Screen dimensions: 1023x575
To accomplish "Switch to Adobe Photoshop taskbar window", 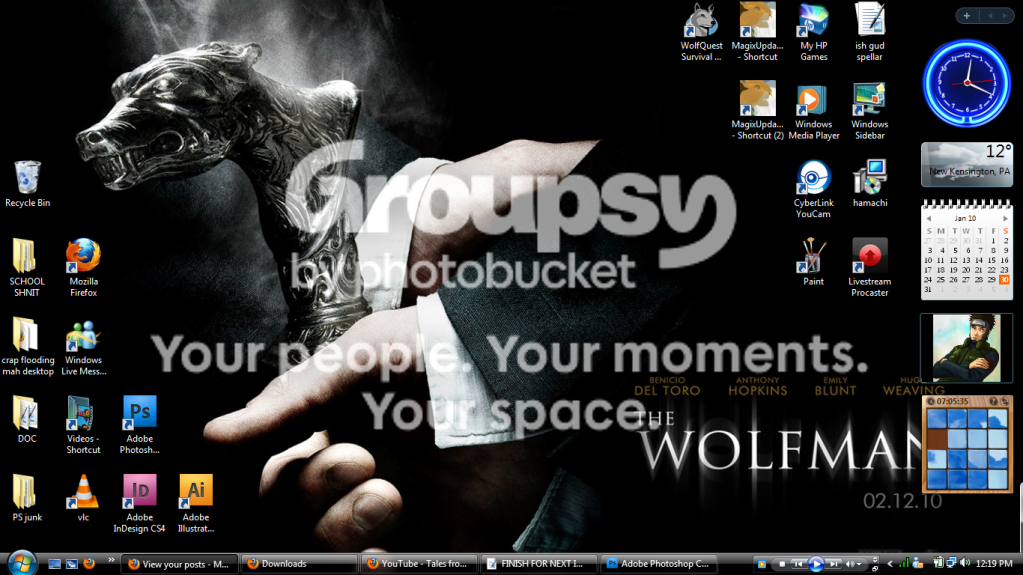I will 658,564.
